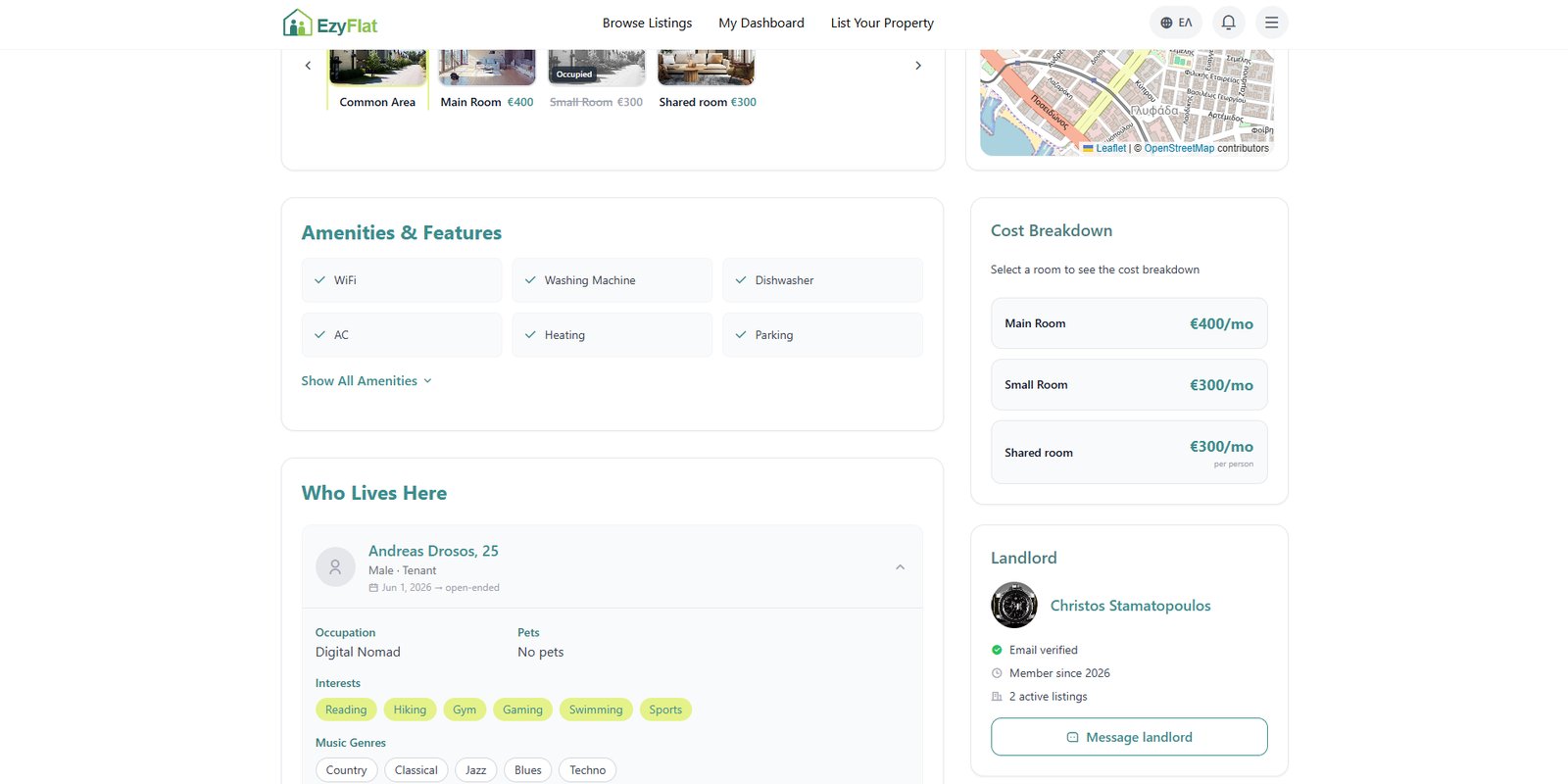Click the Digital Nomad occupation text
The image size is (1568, 784).
(358, 652)
